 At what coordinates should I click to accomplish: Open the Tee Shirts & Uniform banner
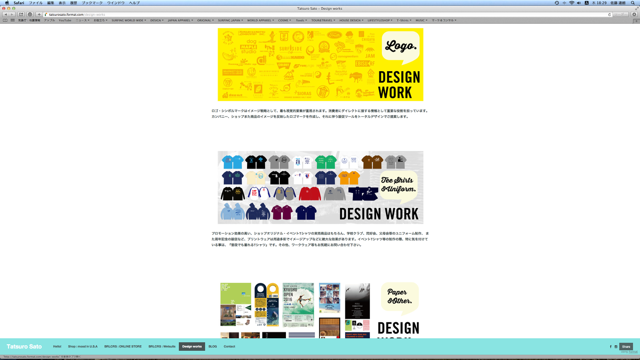tap(320, 187)
